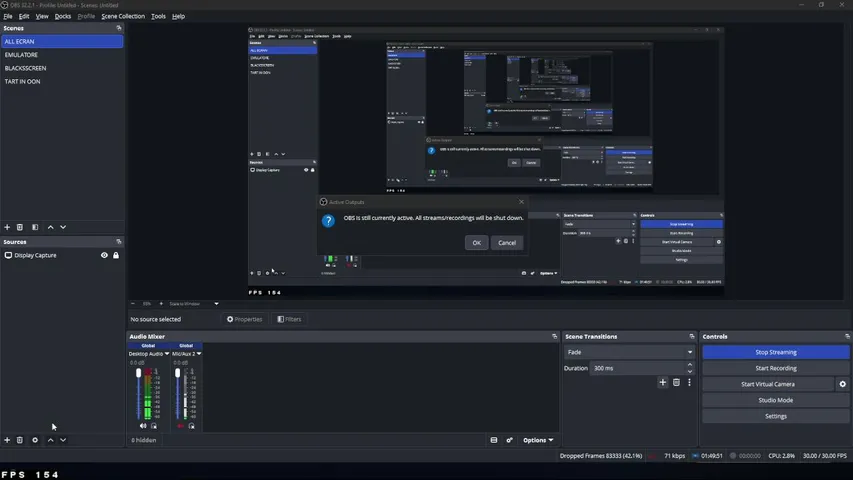Screen dimensions: 853x480
Task: Open the Scene Collection menu
Action: tap(123, 16)
